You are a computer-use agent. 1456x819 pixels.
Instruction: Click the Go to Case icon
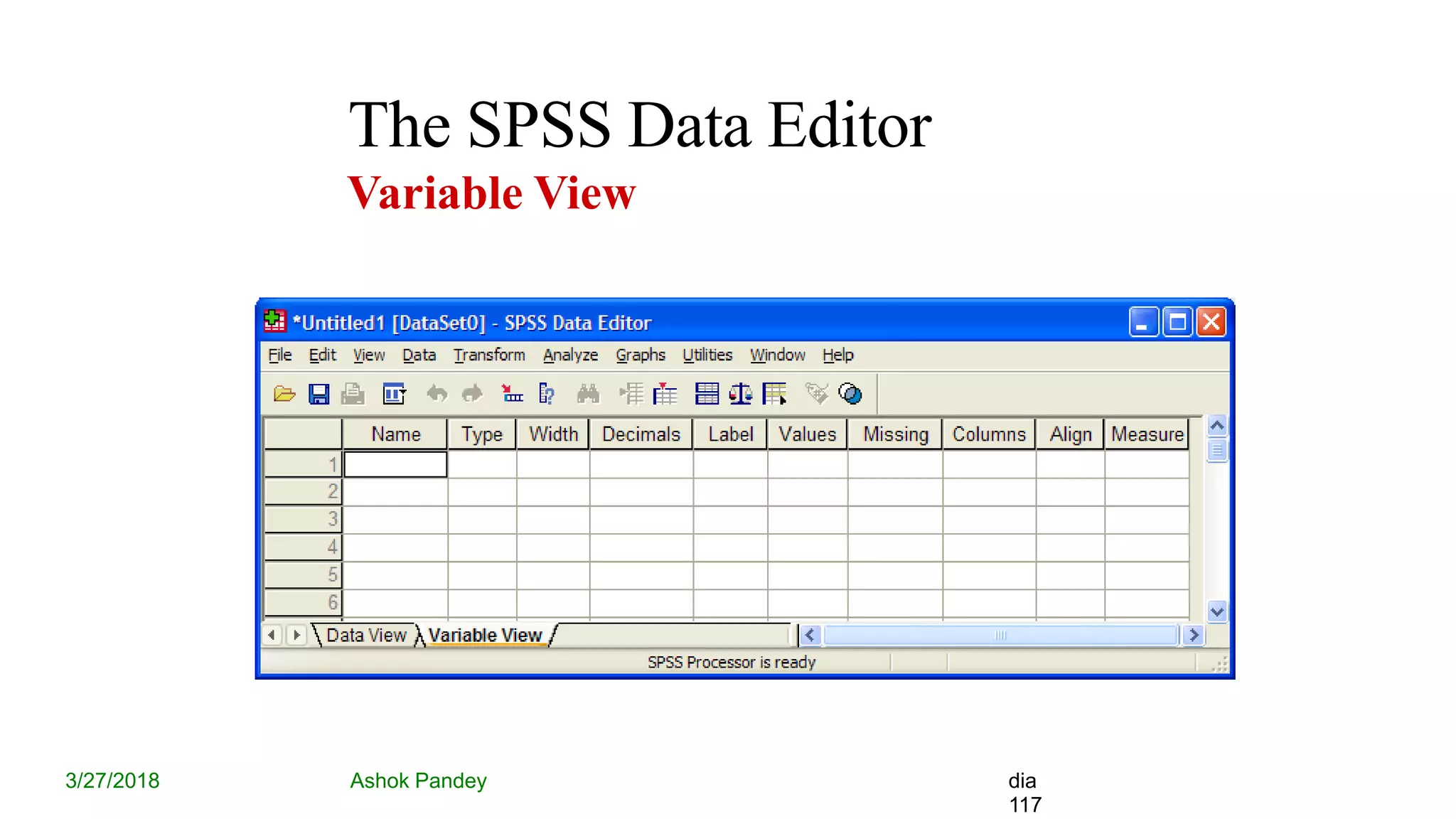(x=512, y=394)
